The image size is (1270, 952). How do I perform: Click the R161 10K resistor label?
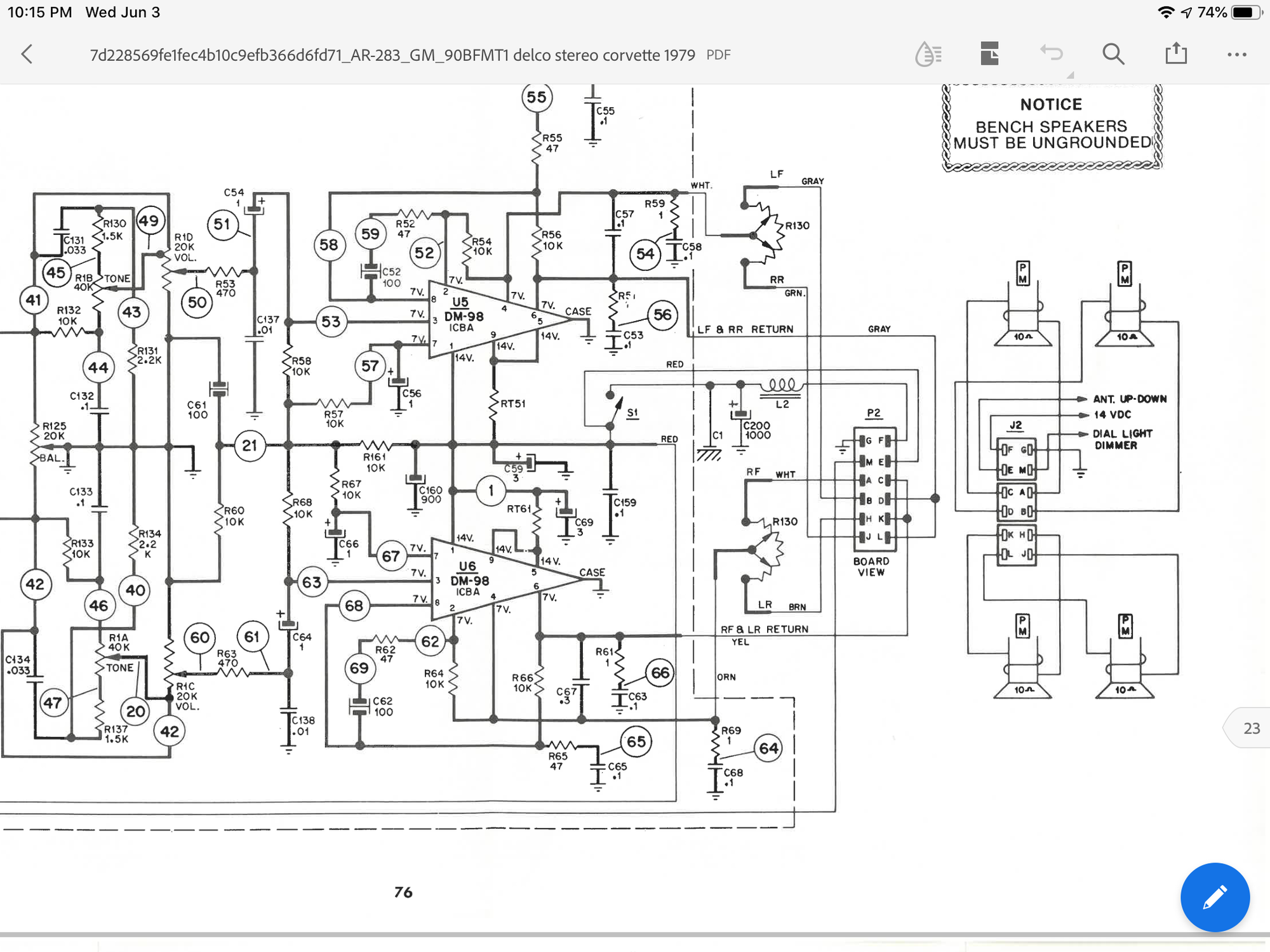coord(375,462)
